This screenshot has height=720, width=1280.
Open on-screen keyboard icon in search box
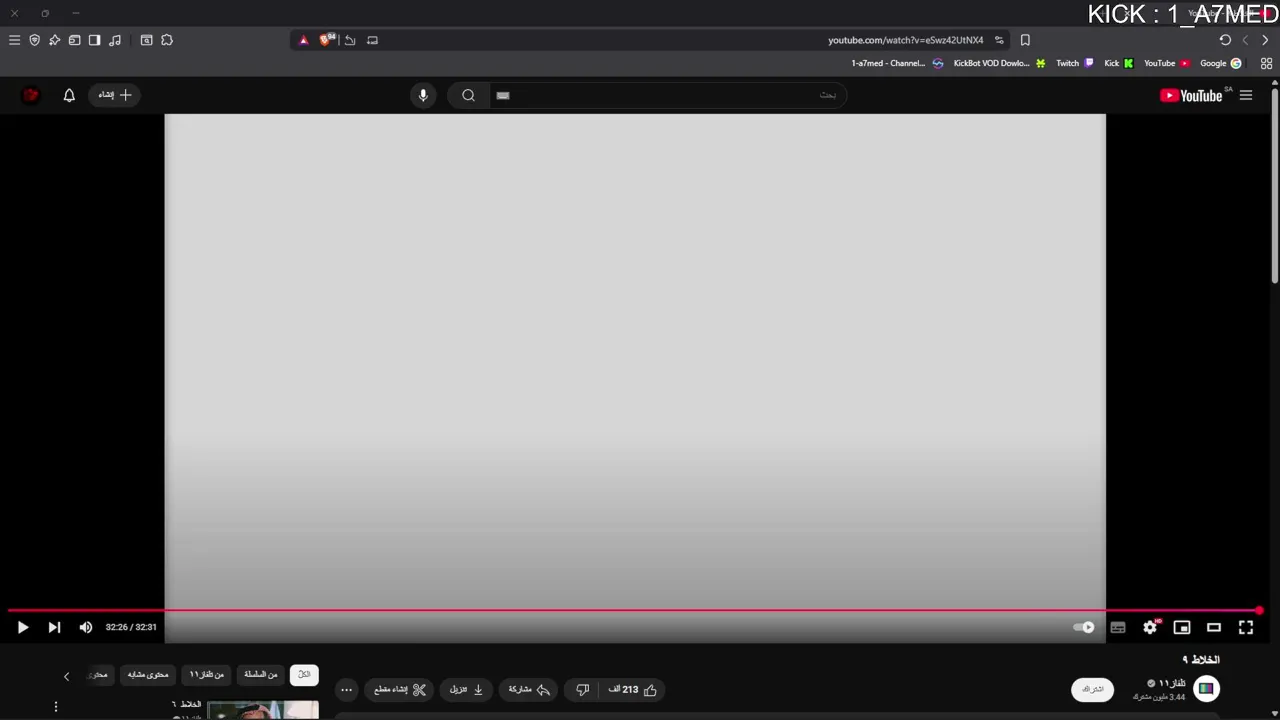tap(503, 95)
